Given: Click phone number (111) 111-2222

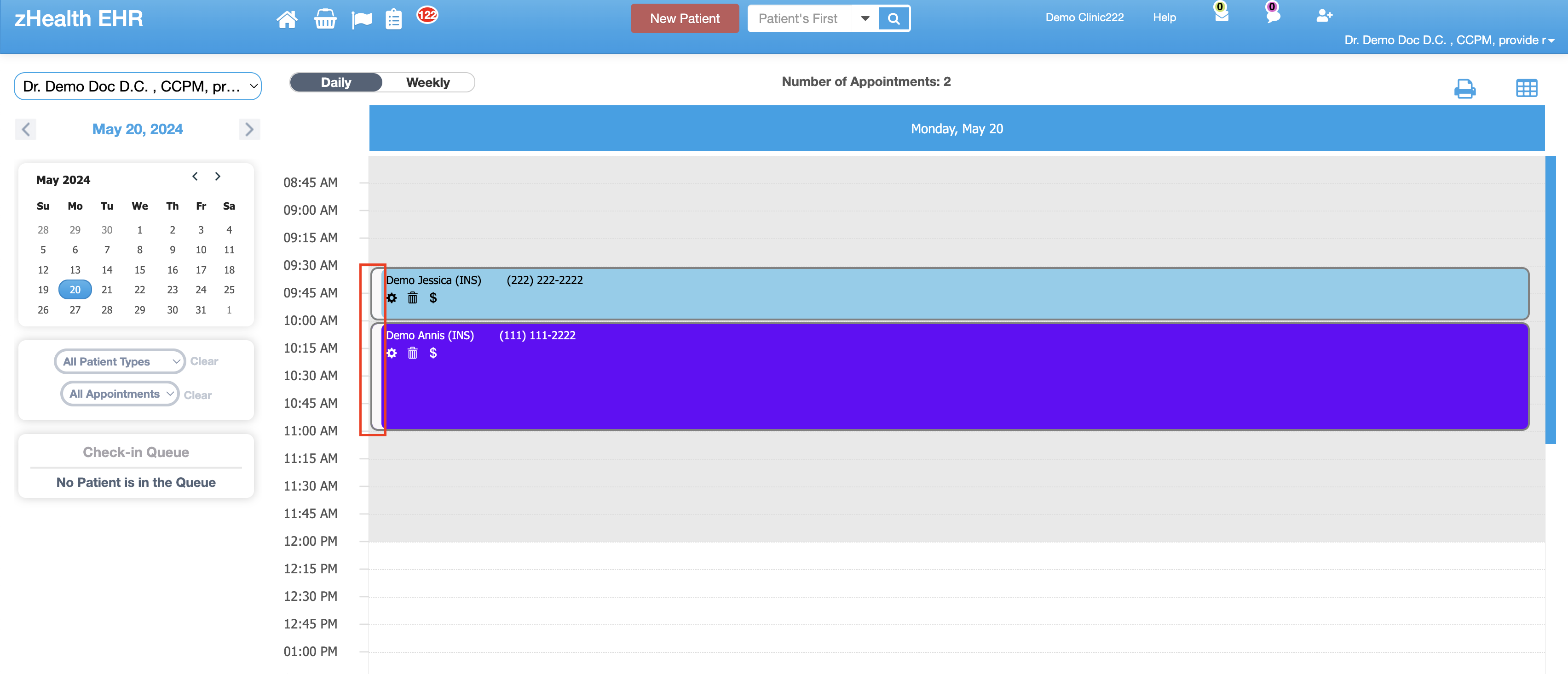Looking at the screenshot, I should click(537, 336).
